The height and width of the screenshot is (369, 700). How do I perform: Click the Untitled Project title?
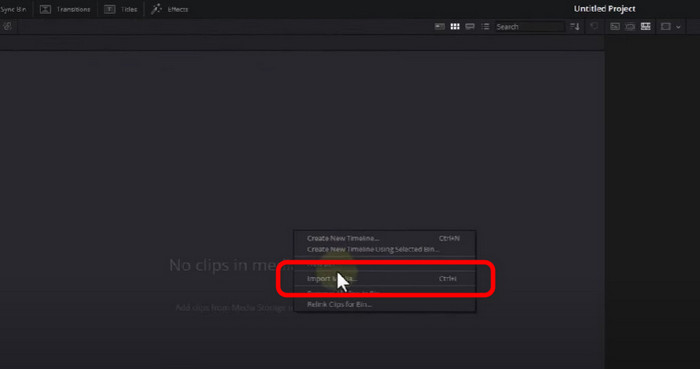click(604, 9)
